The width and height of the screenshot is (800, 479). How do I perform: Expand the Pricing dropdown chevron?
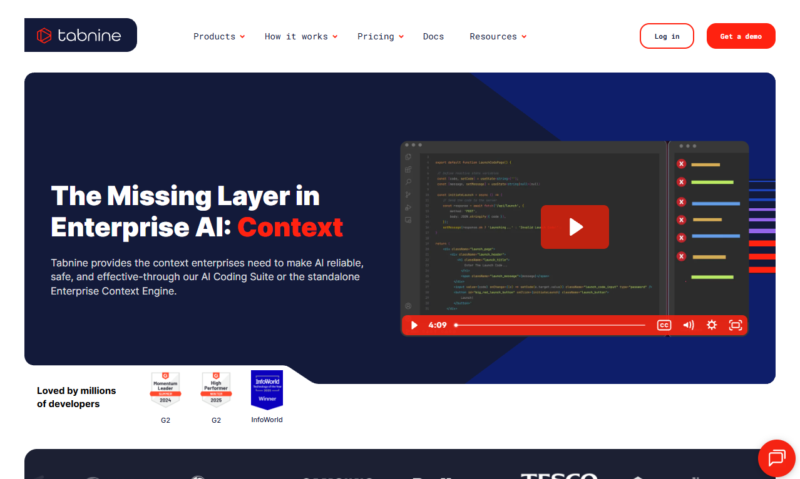pos(401,37)
